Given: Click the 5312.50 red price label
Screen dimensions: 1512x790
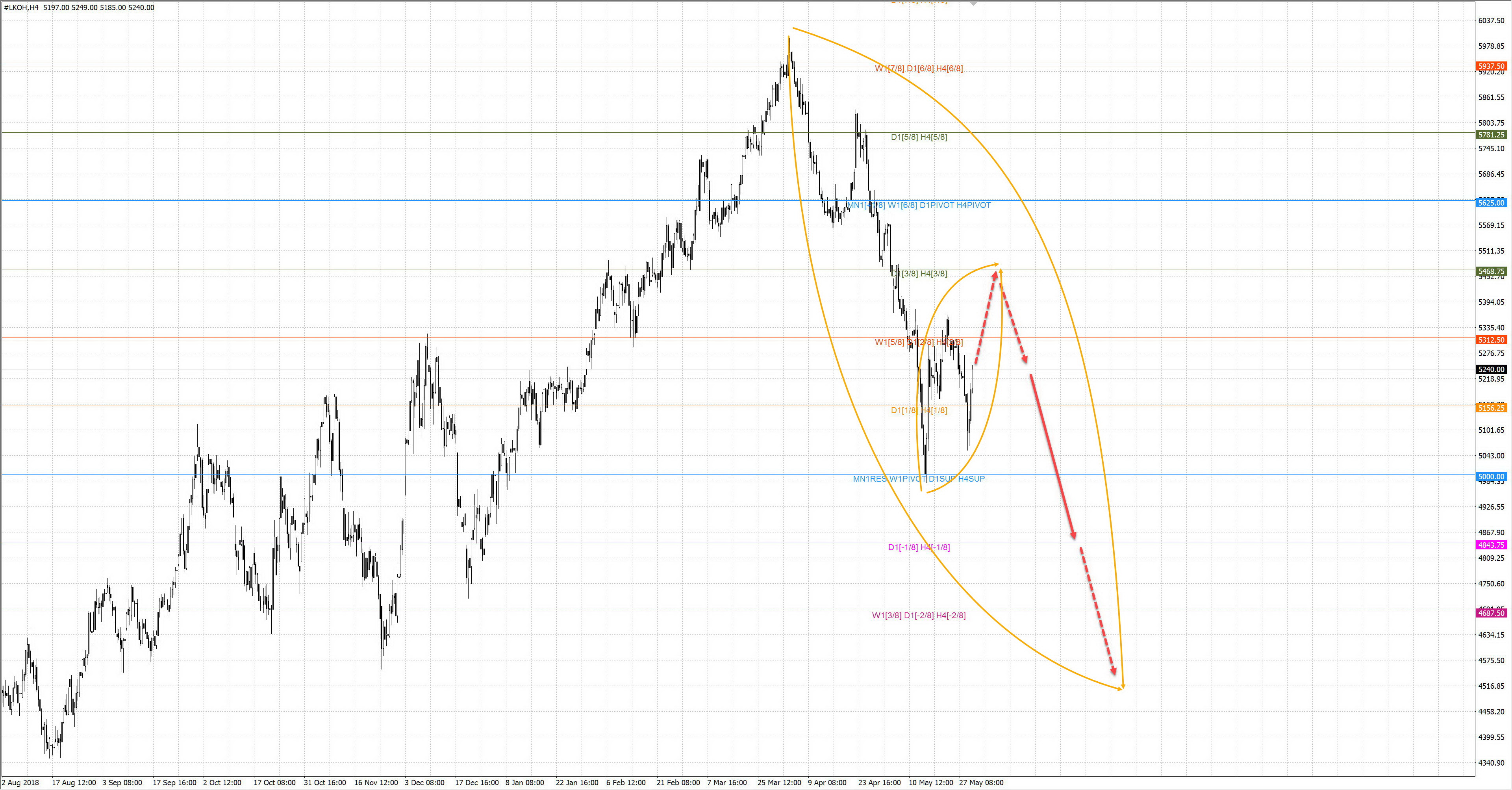Looking at the screenshot, I should pyautogui.click(x=1491, y=340).
